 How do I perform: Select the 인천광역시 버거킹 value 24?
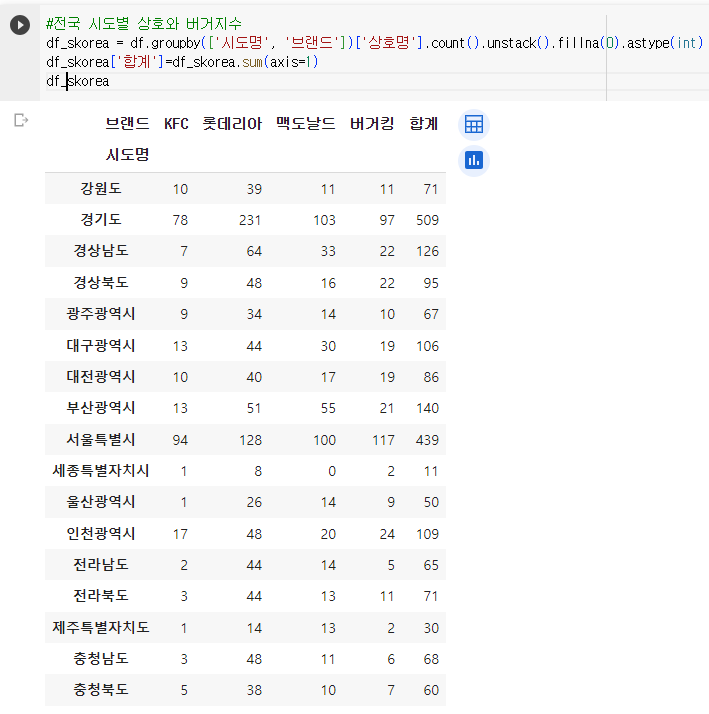387,534
